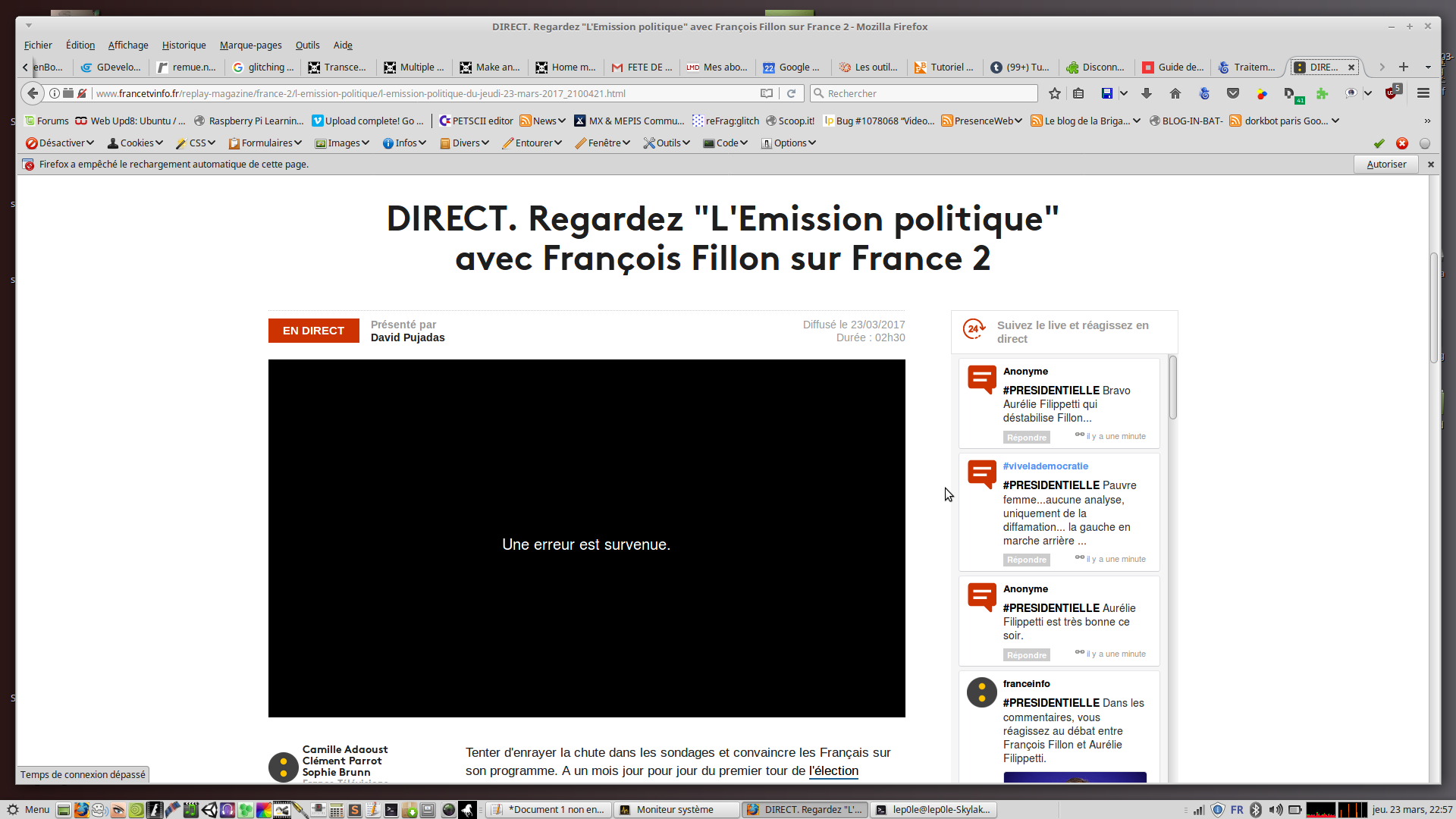The height and width of the screenshot is (819, 1456).
Task: Expand the News bookmarks folder
Action: pyautogui.click(x=543, y=121)
